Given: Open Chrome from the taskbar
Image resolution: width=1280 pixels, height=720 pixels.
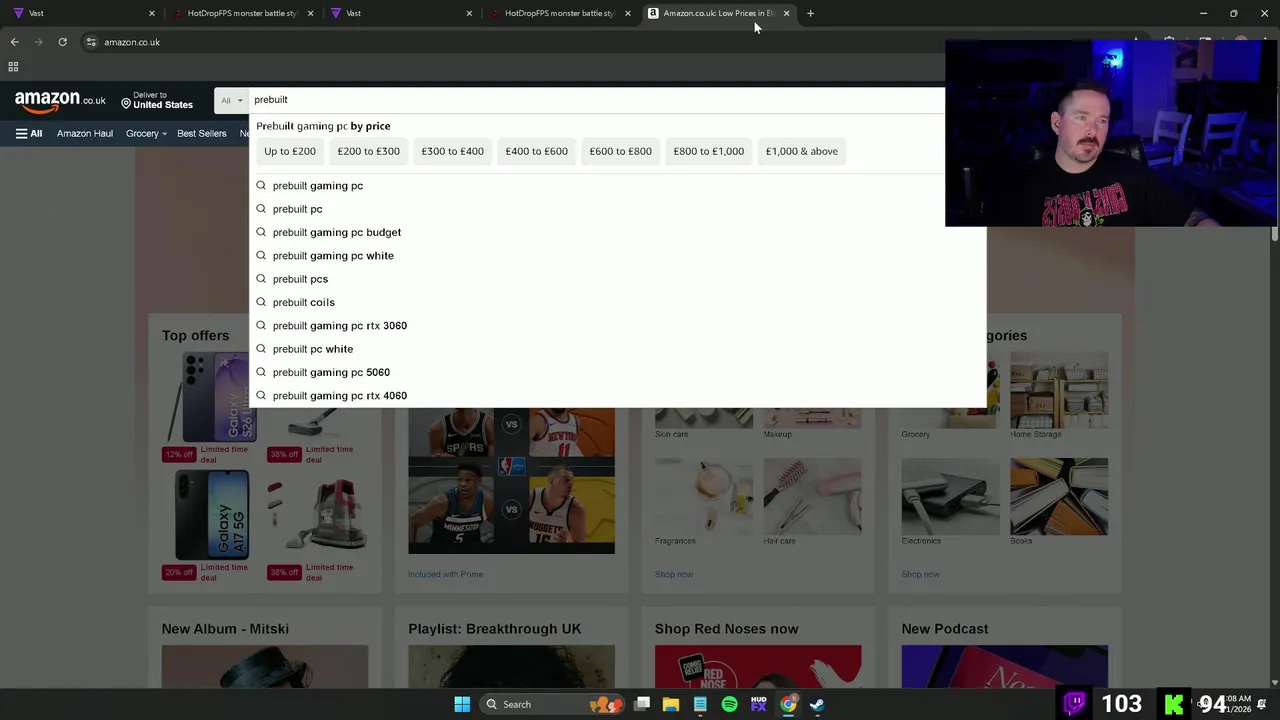Looking at the screenshot, I should (x=788, y=704).
